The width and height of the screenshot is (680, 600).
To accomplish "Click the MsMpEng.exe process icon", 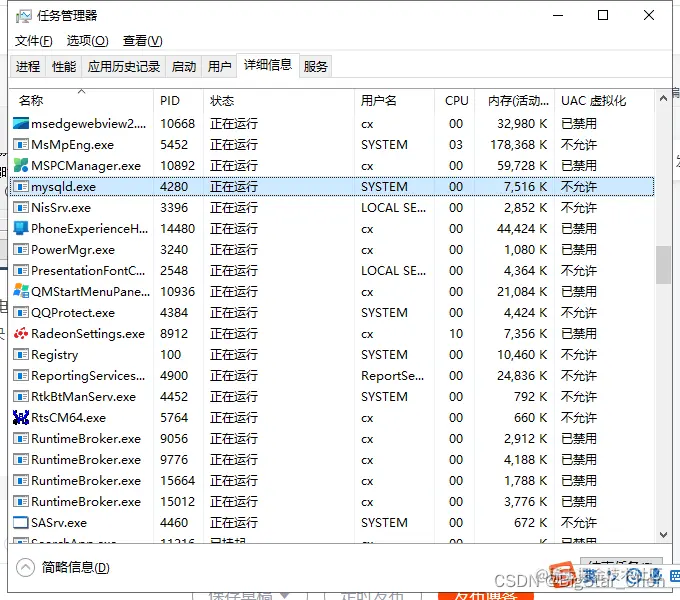I will pos(21,144).
